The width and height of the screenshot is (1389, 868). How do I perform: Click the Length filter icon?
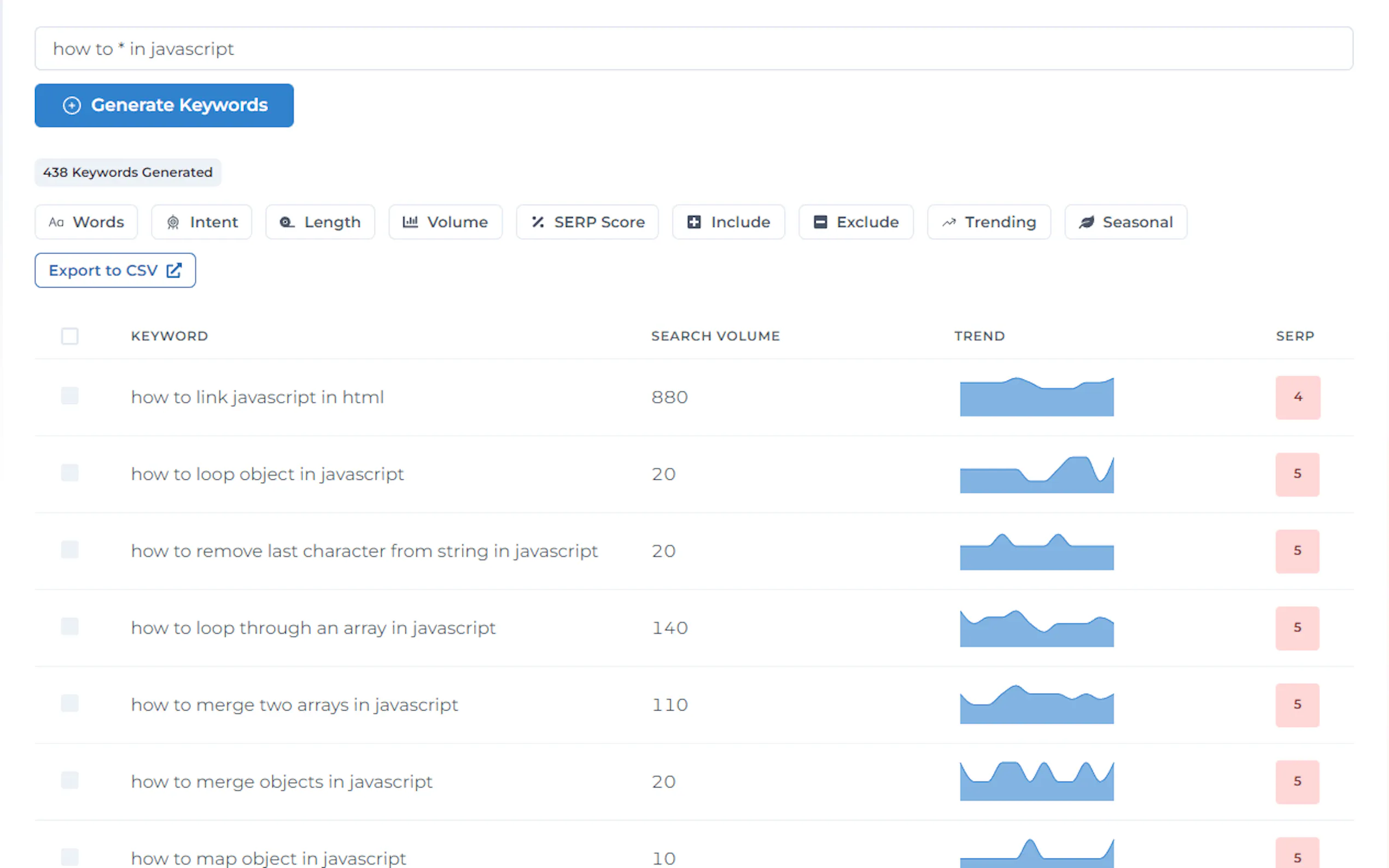(x=287, y=222)
